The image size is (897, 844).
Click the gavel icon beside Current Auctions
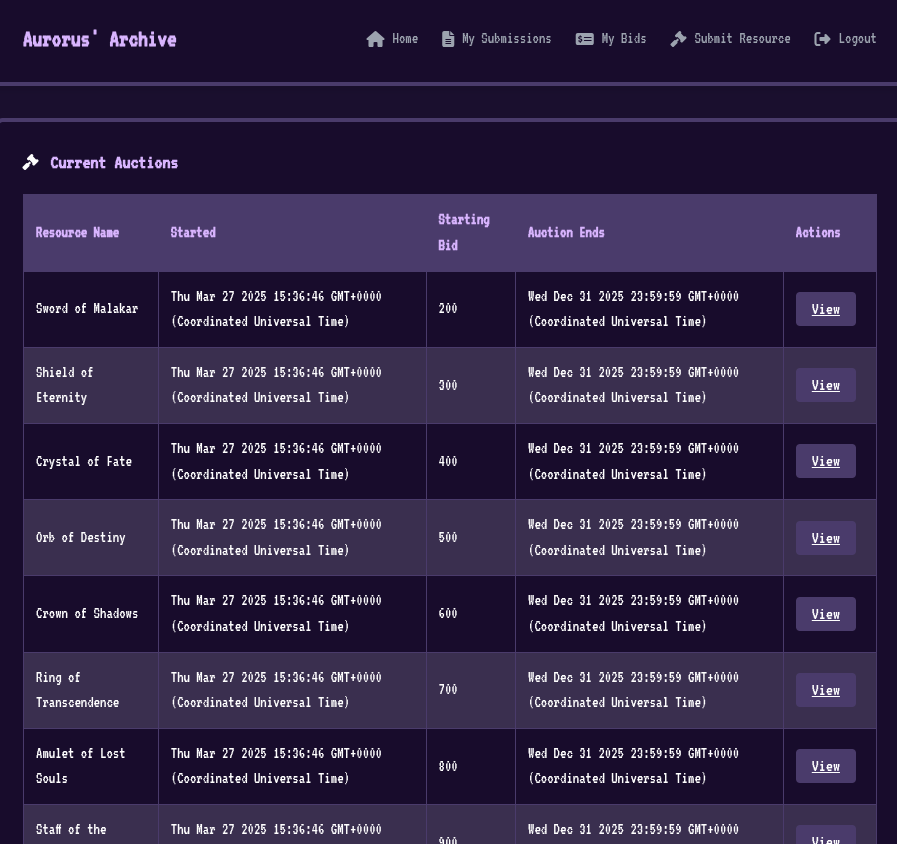coord(31,162)
